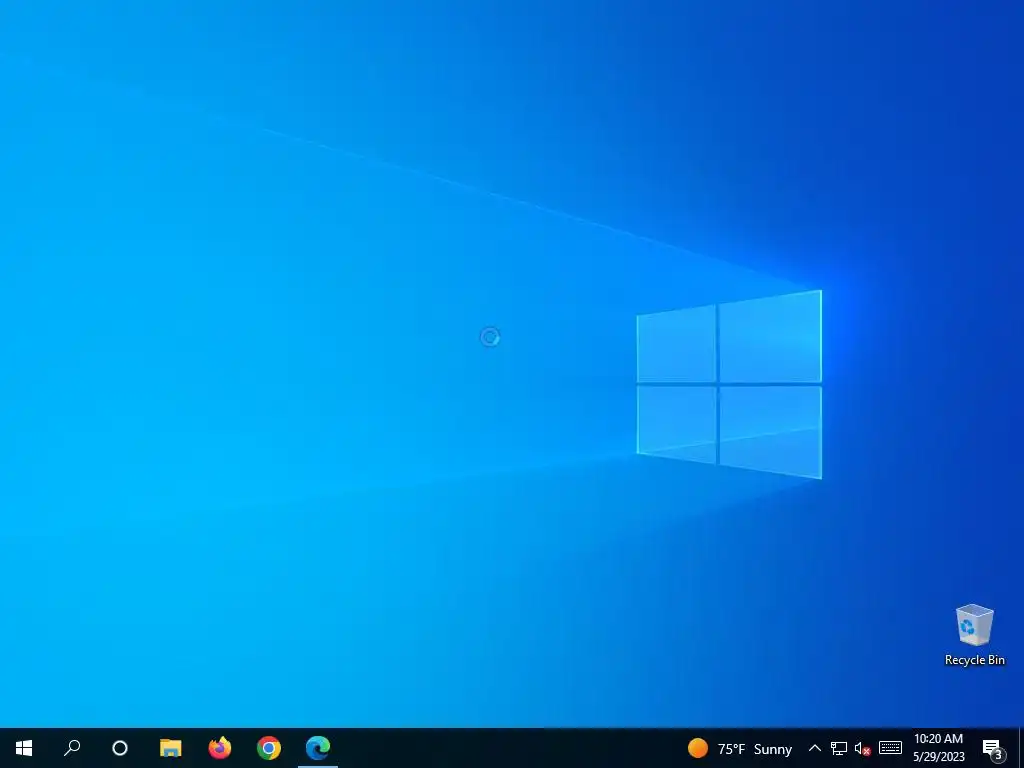The height and width of the screenshot is (768, 1024).
Task: Launch Google Chrome from taskbar
Action: pyautogui.click(x=268, y=748)
